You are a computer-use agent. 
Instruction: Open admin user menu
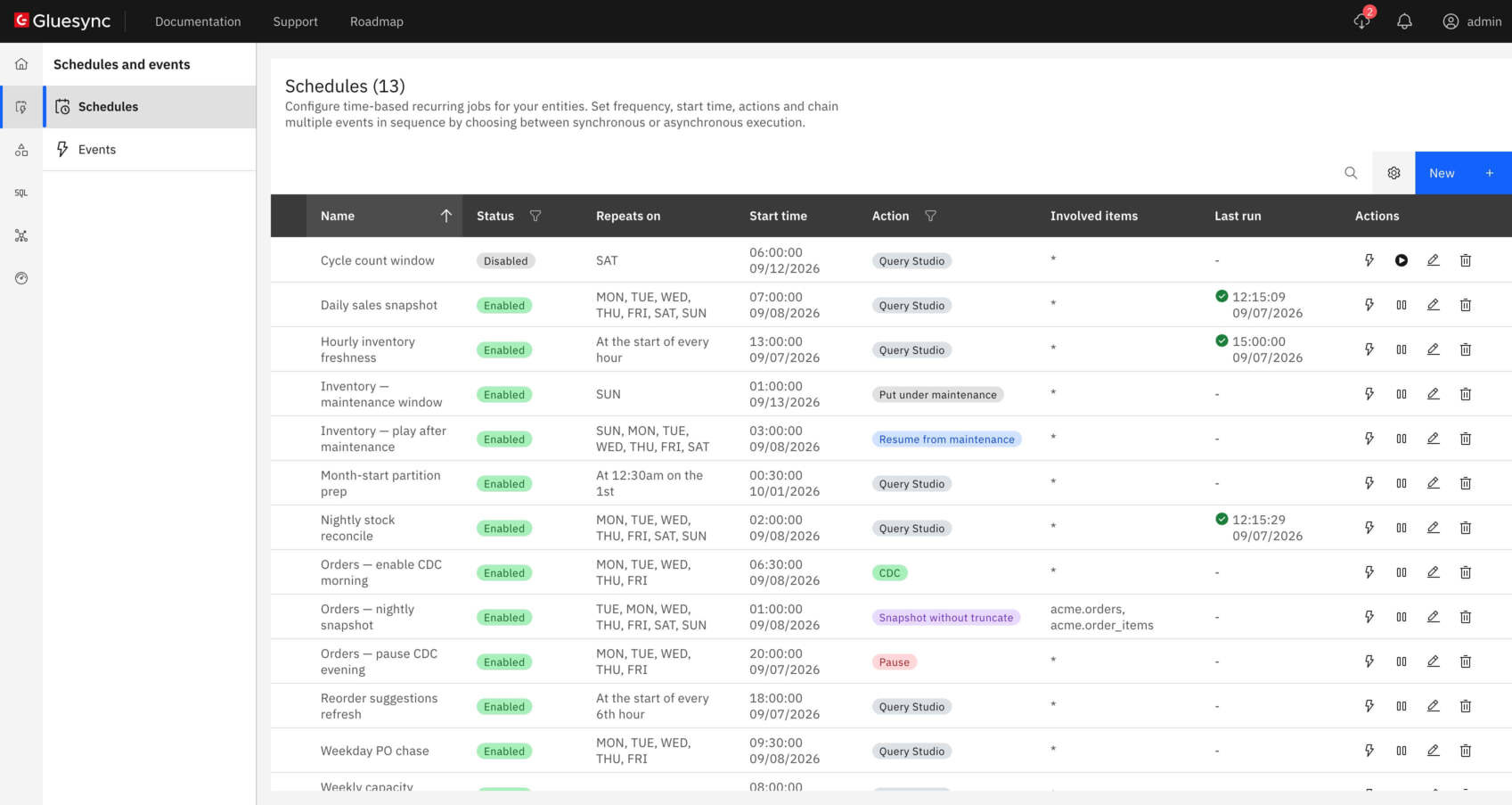pyautogui.click(x=1472, y=21)
